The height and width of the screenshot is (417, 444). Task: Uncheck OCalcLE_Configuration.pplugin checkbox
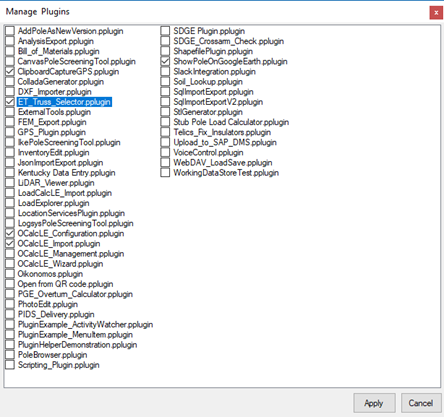(x=10, y=233)
